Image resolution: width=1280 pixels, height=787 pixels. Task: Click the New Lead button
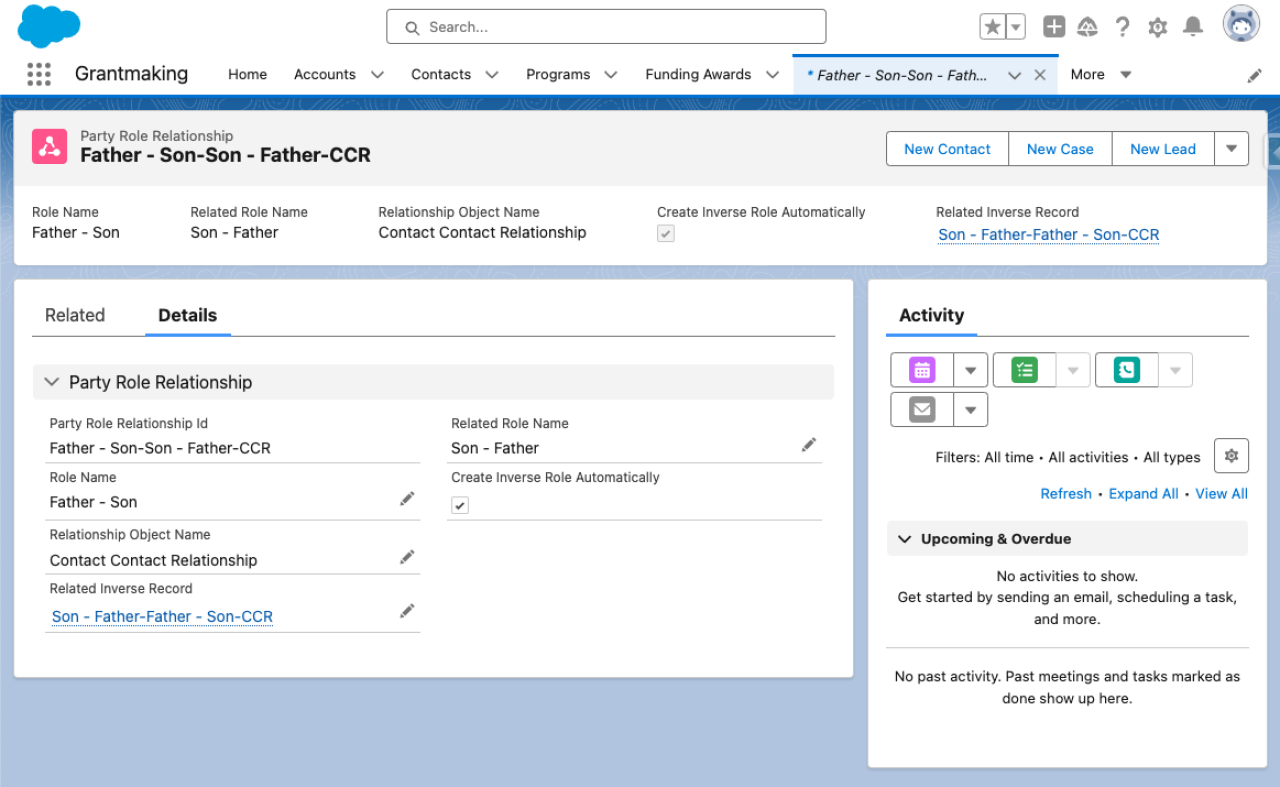point(1163,149)
